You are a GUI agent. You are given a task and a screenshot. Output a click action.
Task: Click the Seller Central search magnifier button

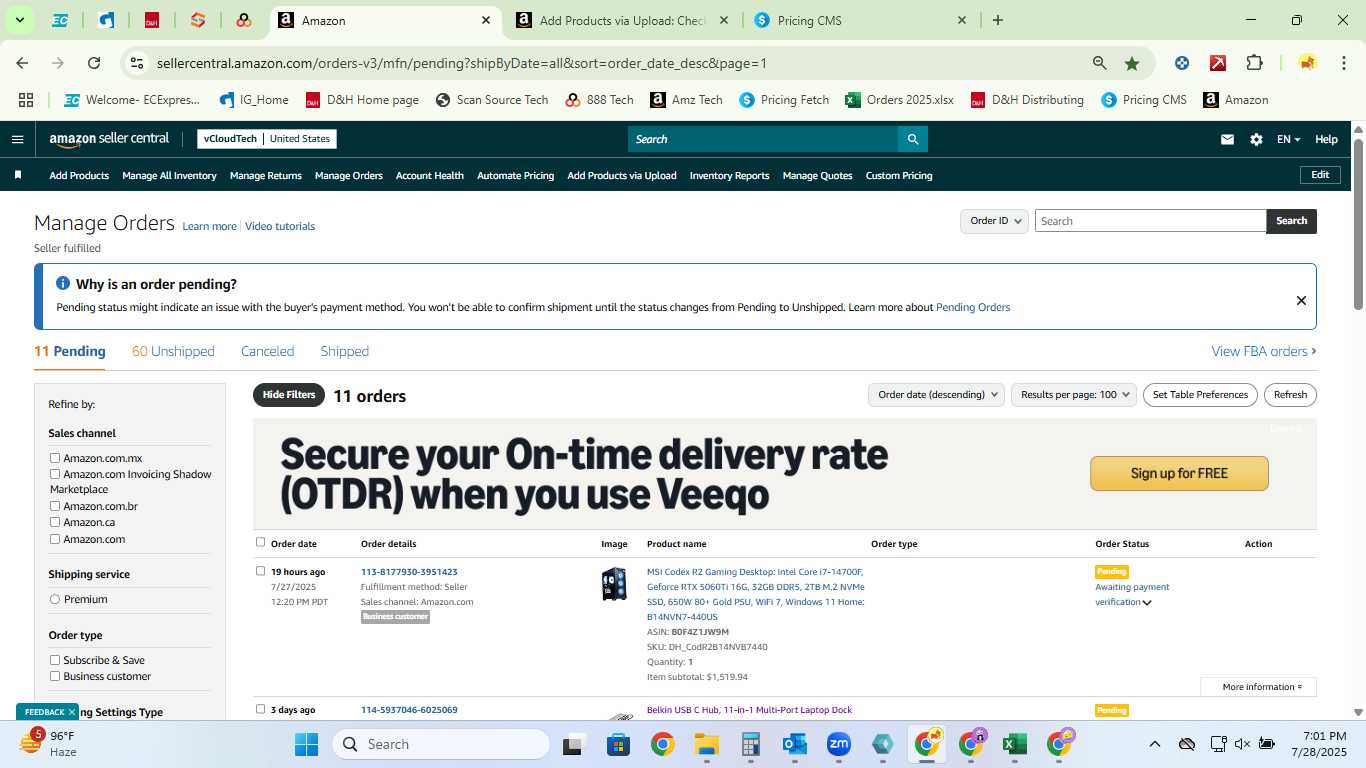[x=912, y=139]
